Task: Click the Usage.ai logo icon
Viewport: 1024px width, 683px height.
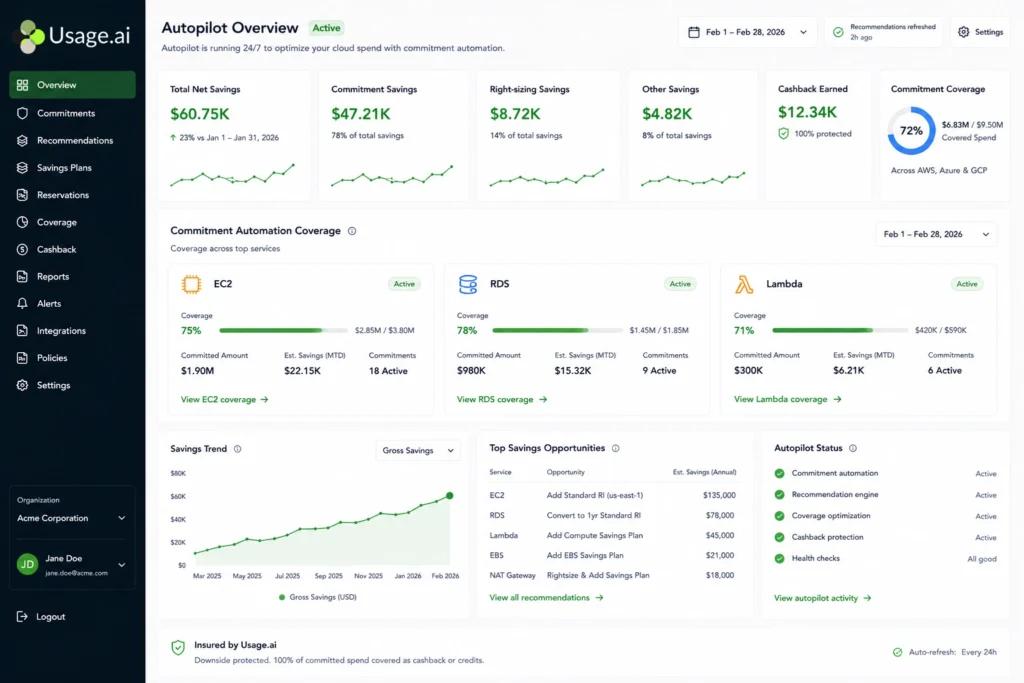Action: click(x=30, y=36)
